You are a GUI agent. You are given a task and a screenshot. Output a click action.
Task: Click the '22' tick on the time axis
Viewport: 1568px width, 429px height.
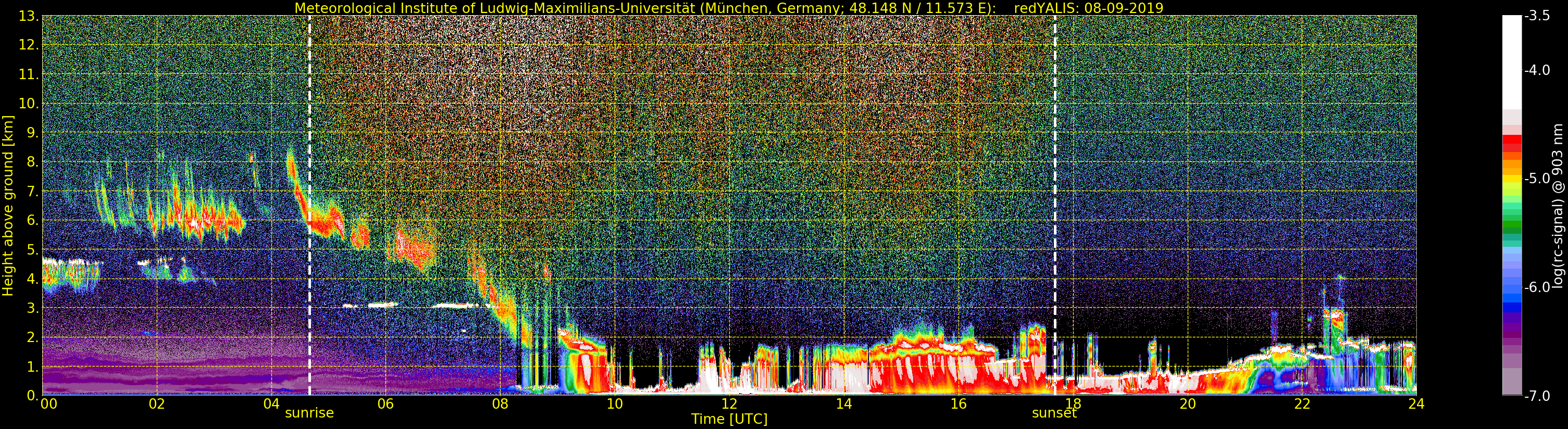tap(1302, 404)
